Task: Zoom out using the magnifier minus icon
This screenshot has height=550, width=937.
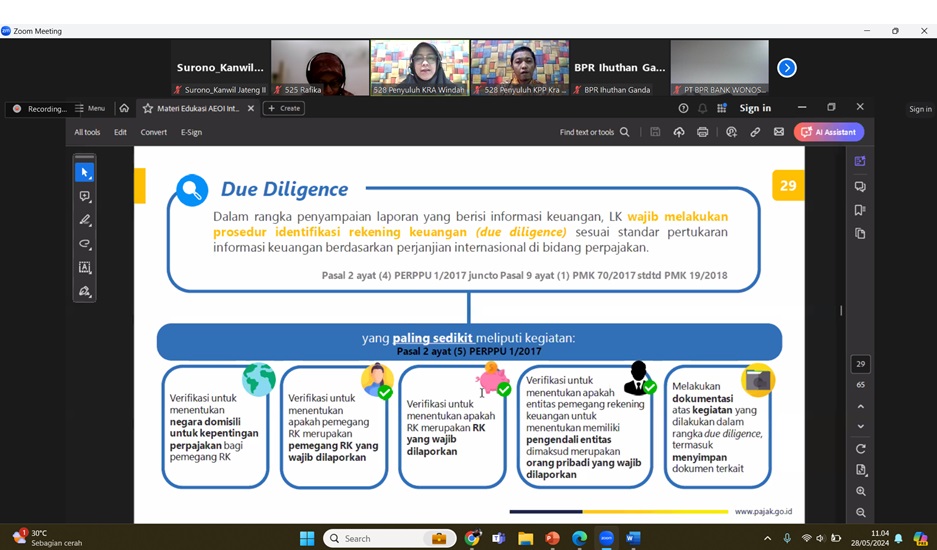Action: coord(860,513)
